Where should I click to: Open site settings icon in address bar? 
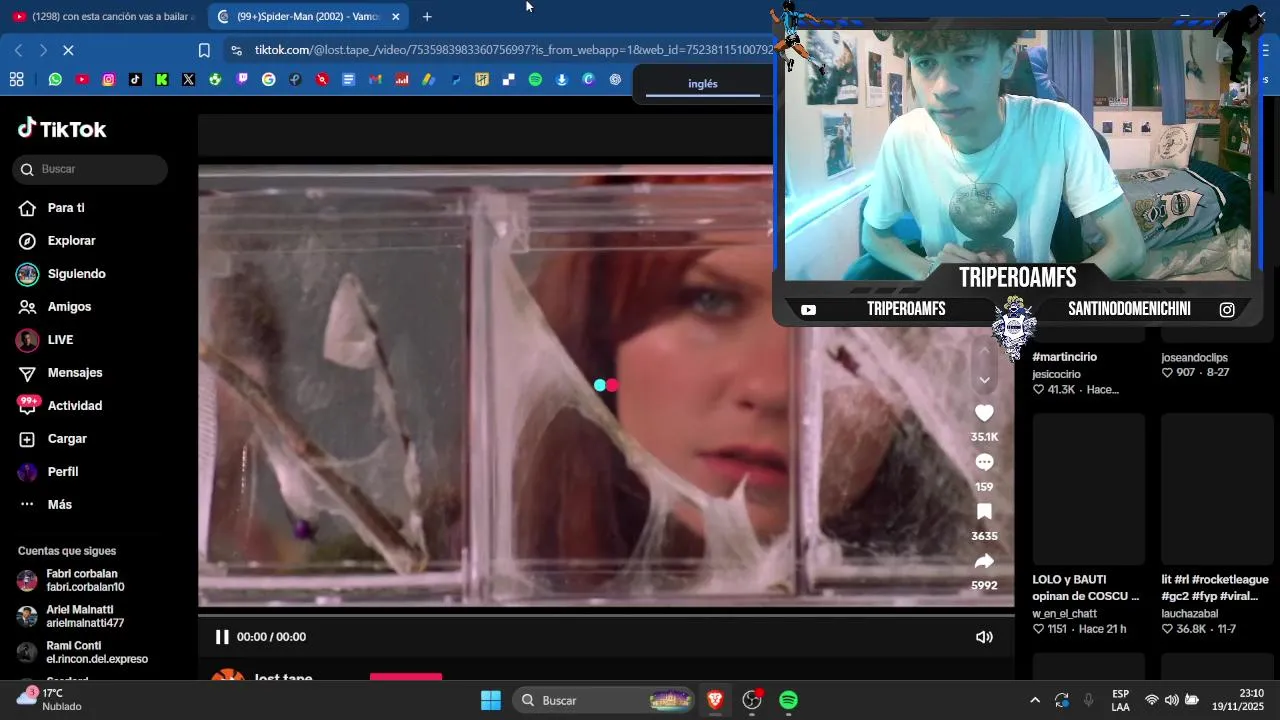pos(235,50)
